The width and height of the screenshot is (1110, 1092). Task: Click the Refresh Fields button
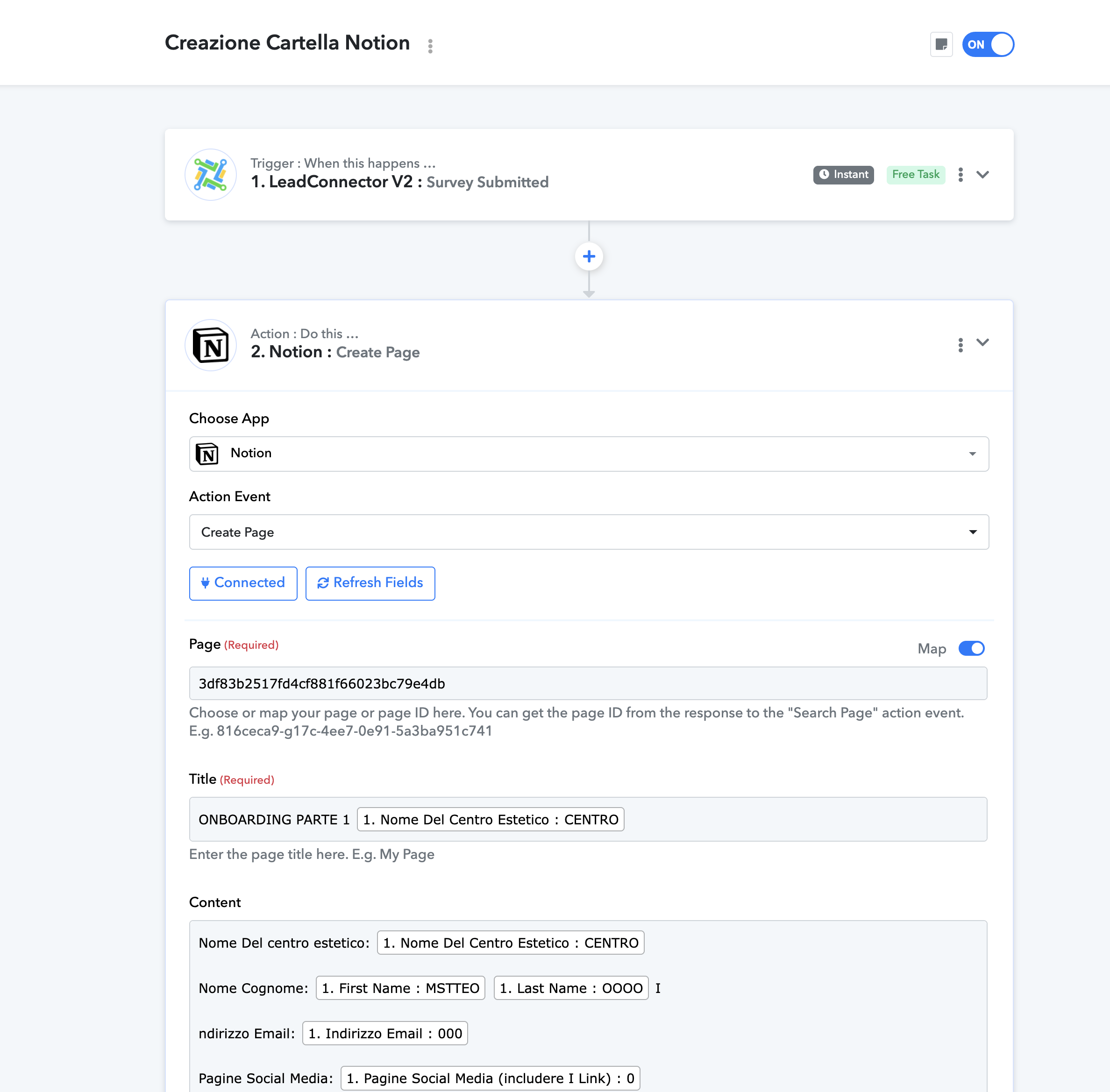[x=370, y=582]
